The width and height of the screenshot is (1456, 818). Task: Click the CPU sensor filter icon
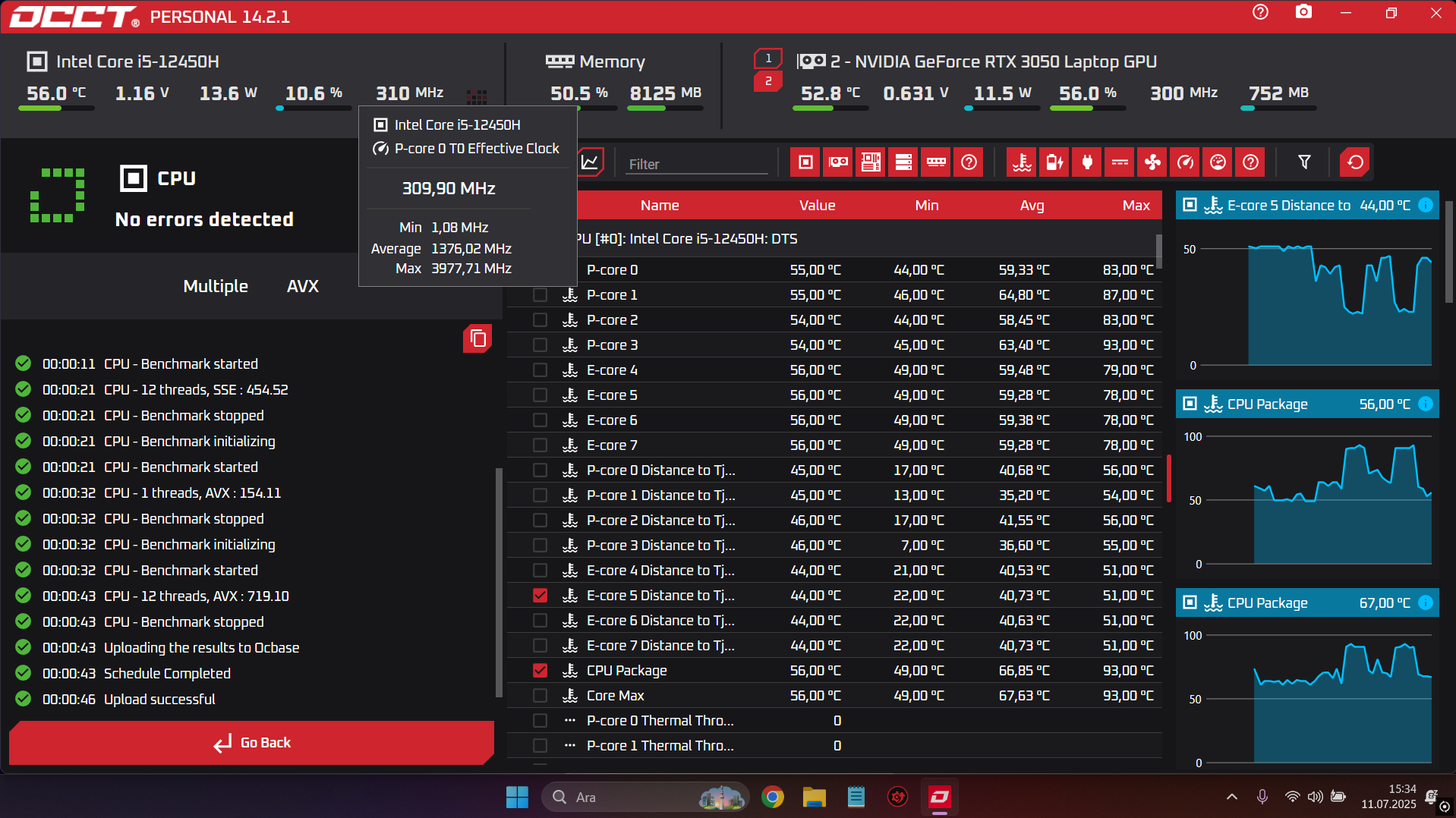point(805,162)
